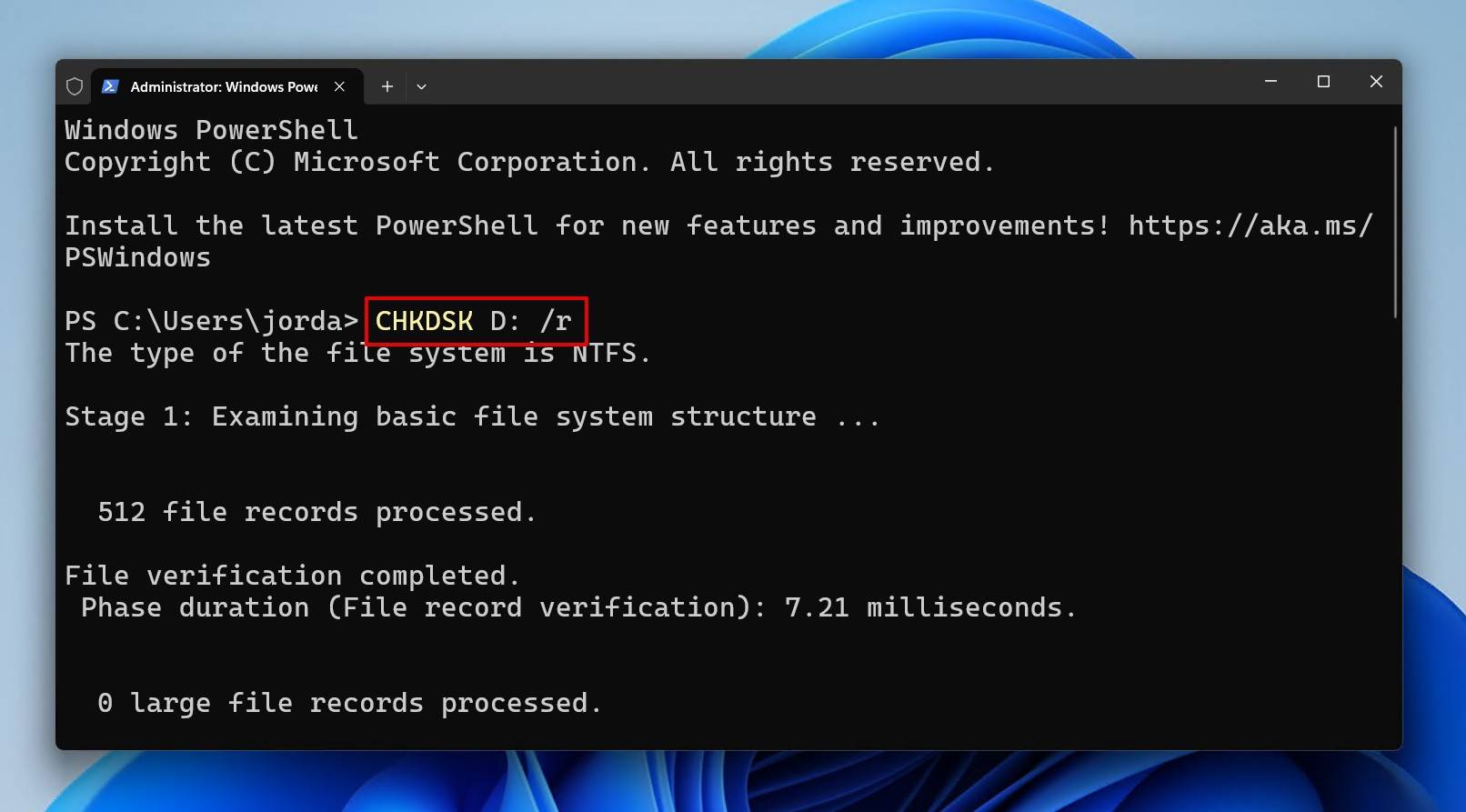Viewport: 1466px width, 812px height.
Task: Click the PSWindows URL text
Action: (136, 256)
